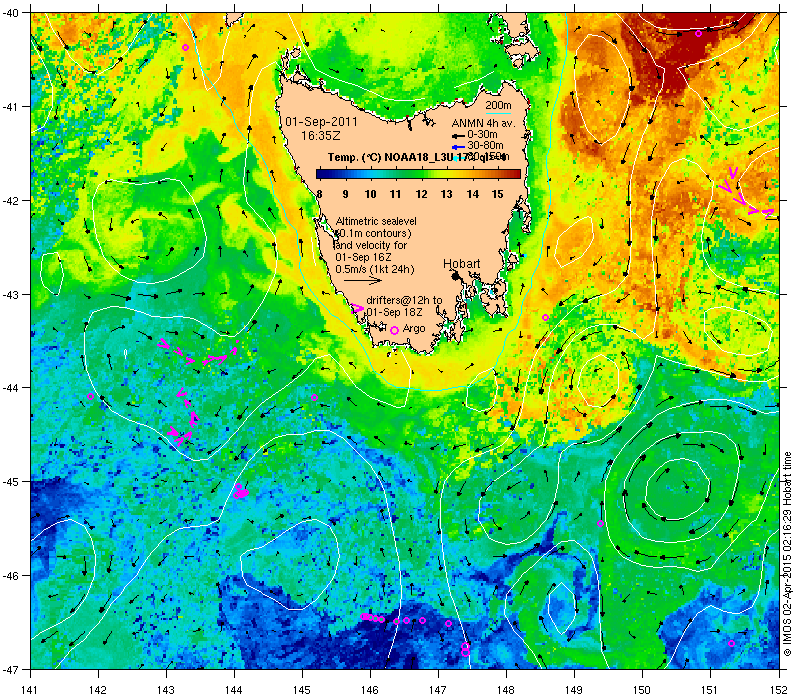Click the Argo legend label

pos(414,329)
